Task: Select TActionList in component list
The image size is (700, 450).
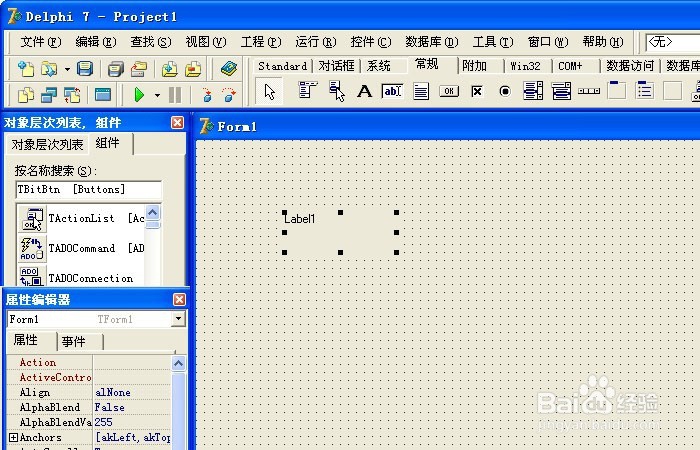Action: [x=81, y=218]
